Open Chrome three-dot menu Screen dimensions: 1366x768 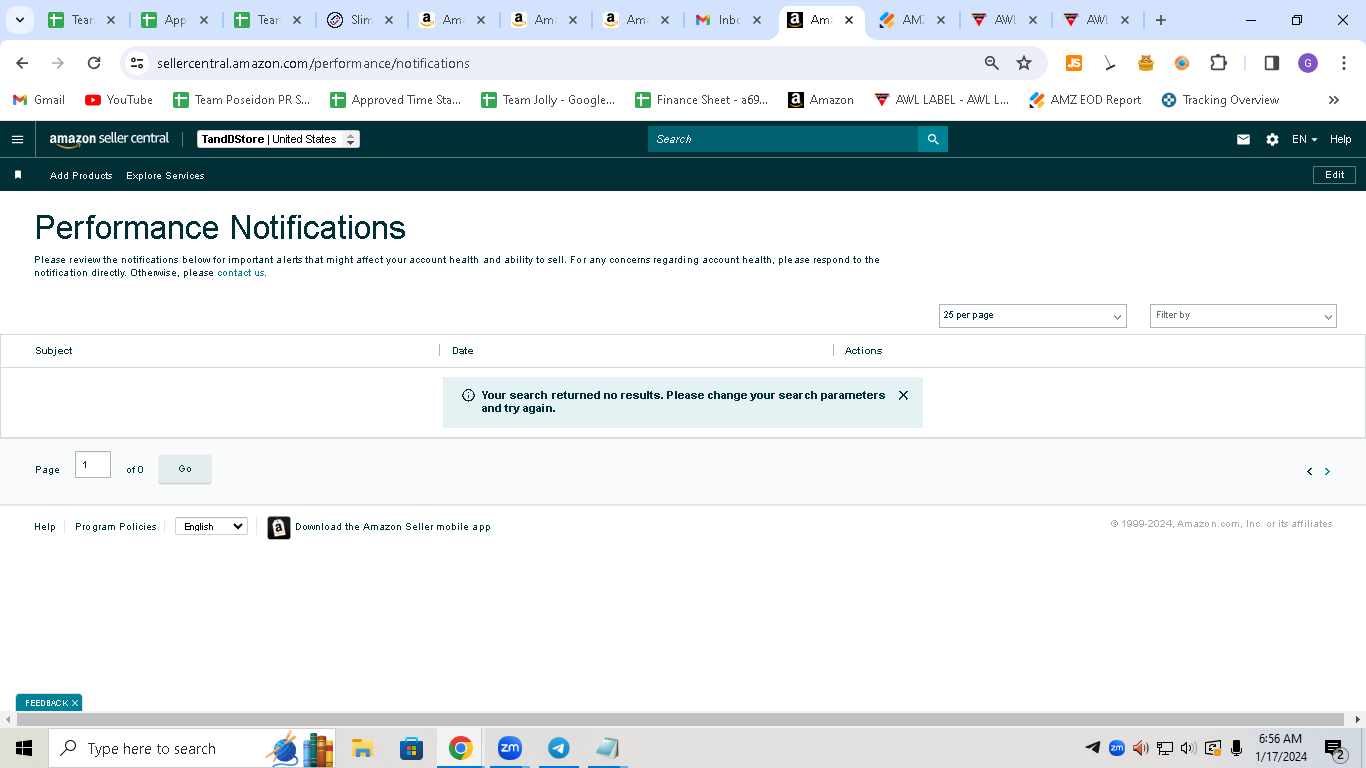[1344, 63]
